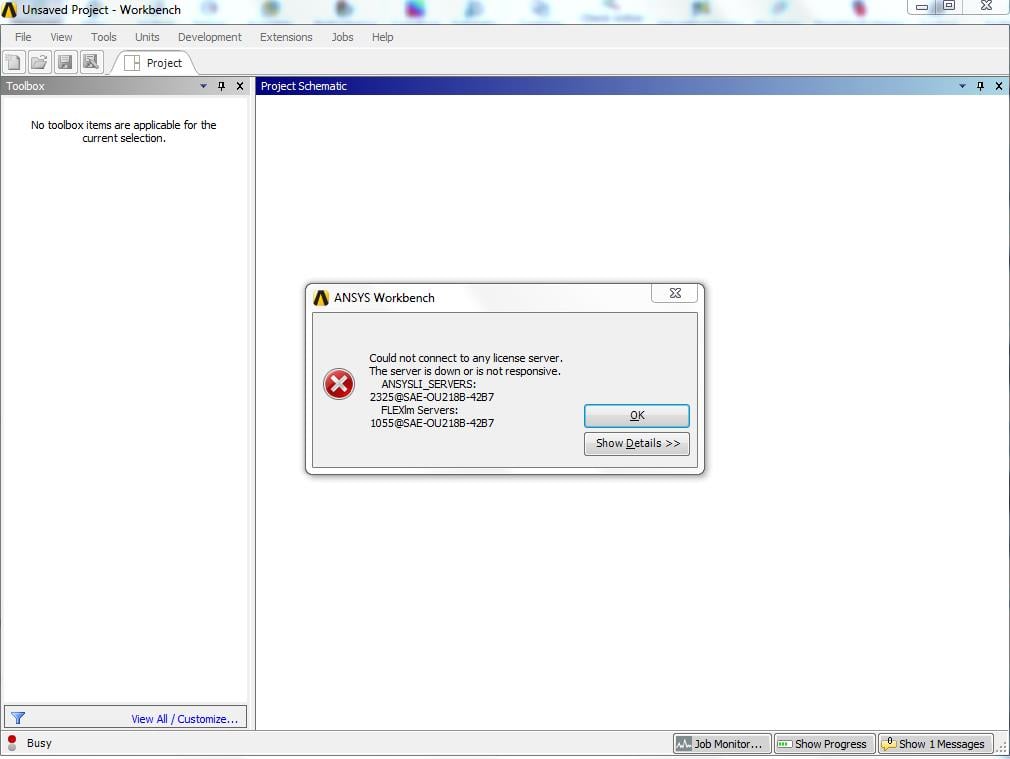Open the View All / Customize link
1010x759 pixels.
(185, 719)
